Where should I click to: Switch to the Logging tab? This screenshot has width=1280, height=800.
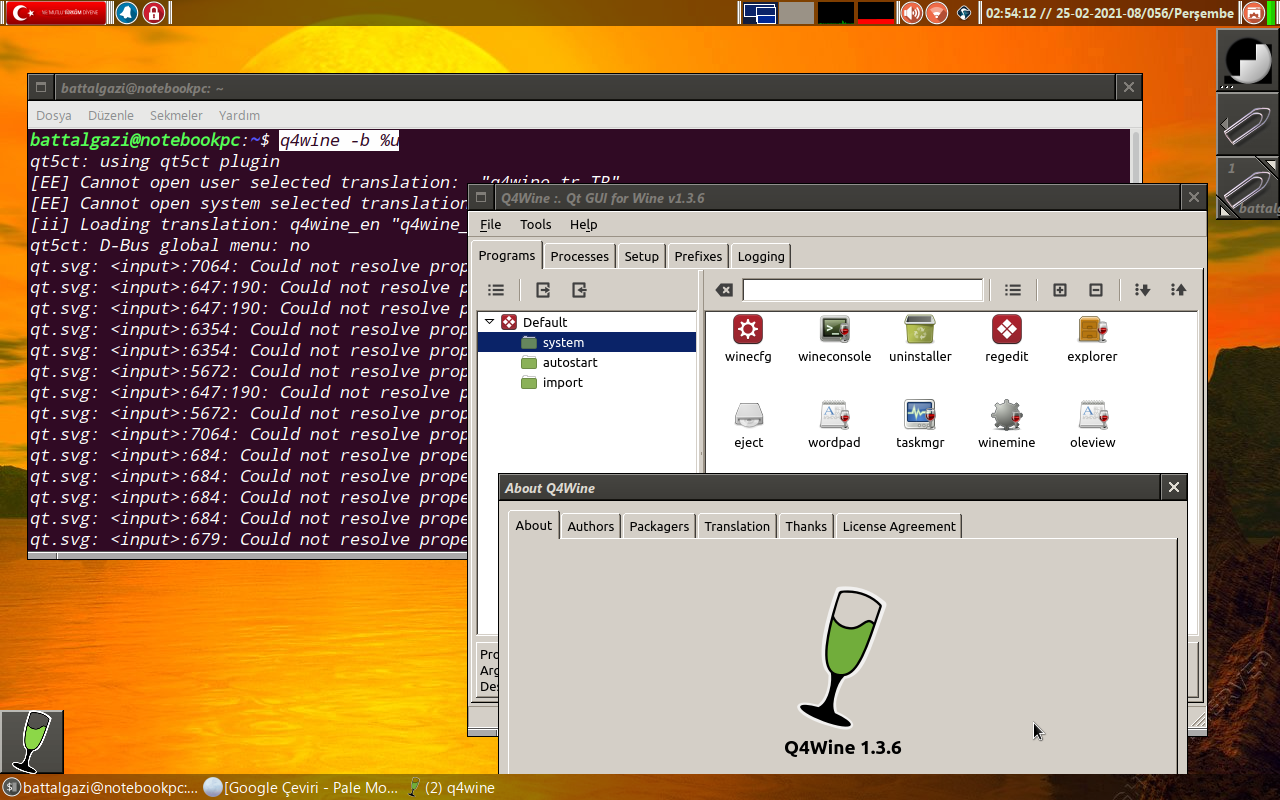[x=761, y=256]
